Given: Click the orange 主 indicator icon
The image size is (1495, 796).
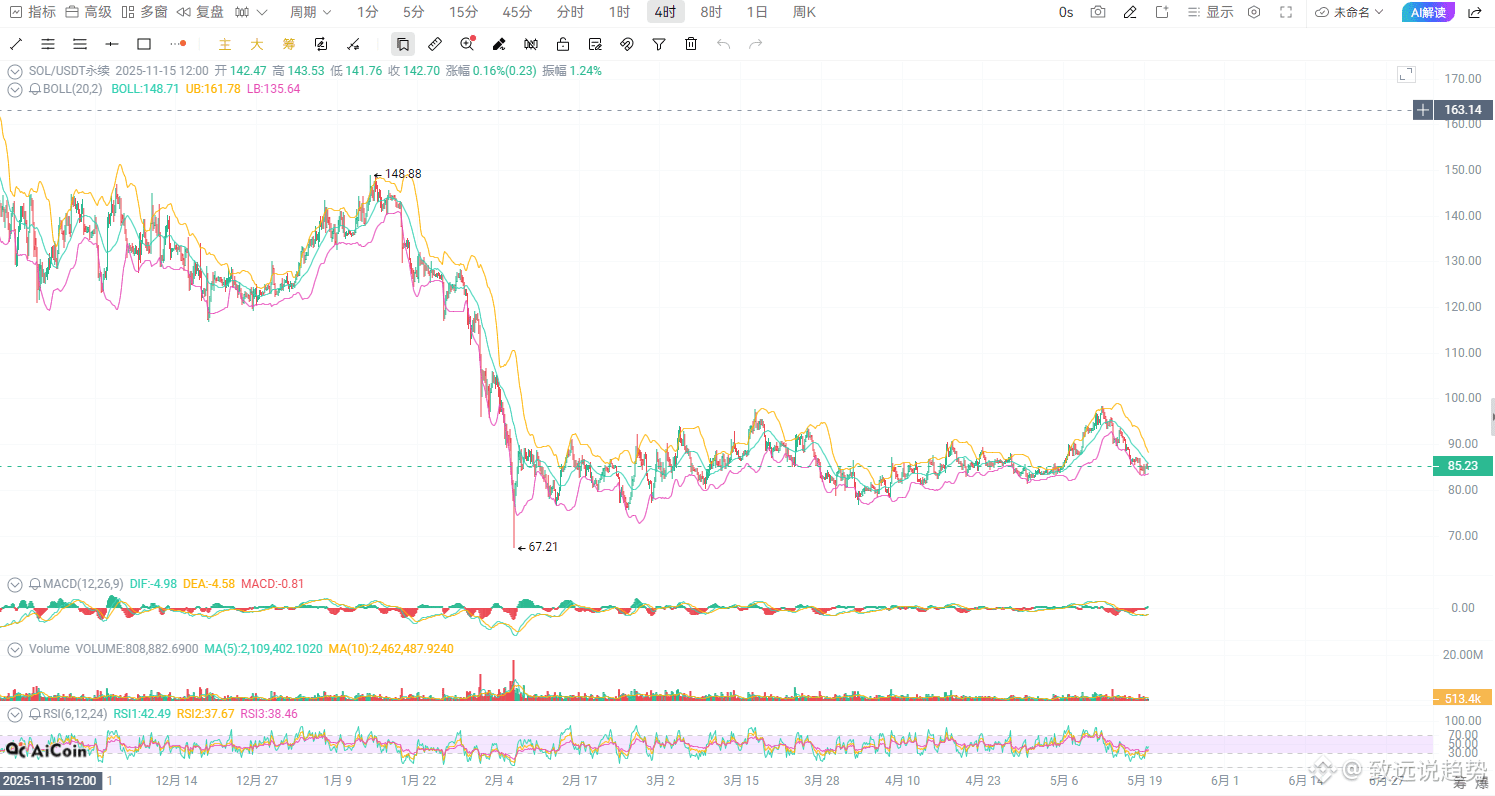Looking at the screenshot, I should click(x=225, y=44).
